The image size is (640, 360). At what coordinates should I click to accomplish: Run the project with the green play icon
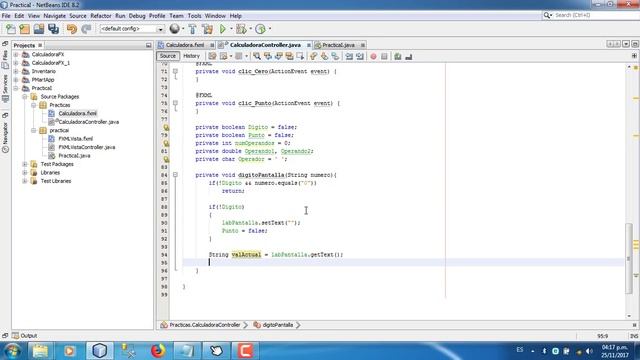[223, 29]
